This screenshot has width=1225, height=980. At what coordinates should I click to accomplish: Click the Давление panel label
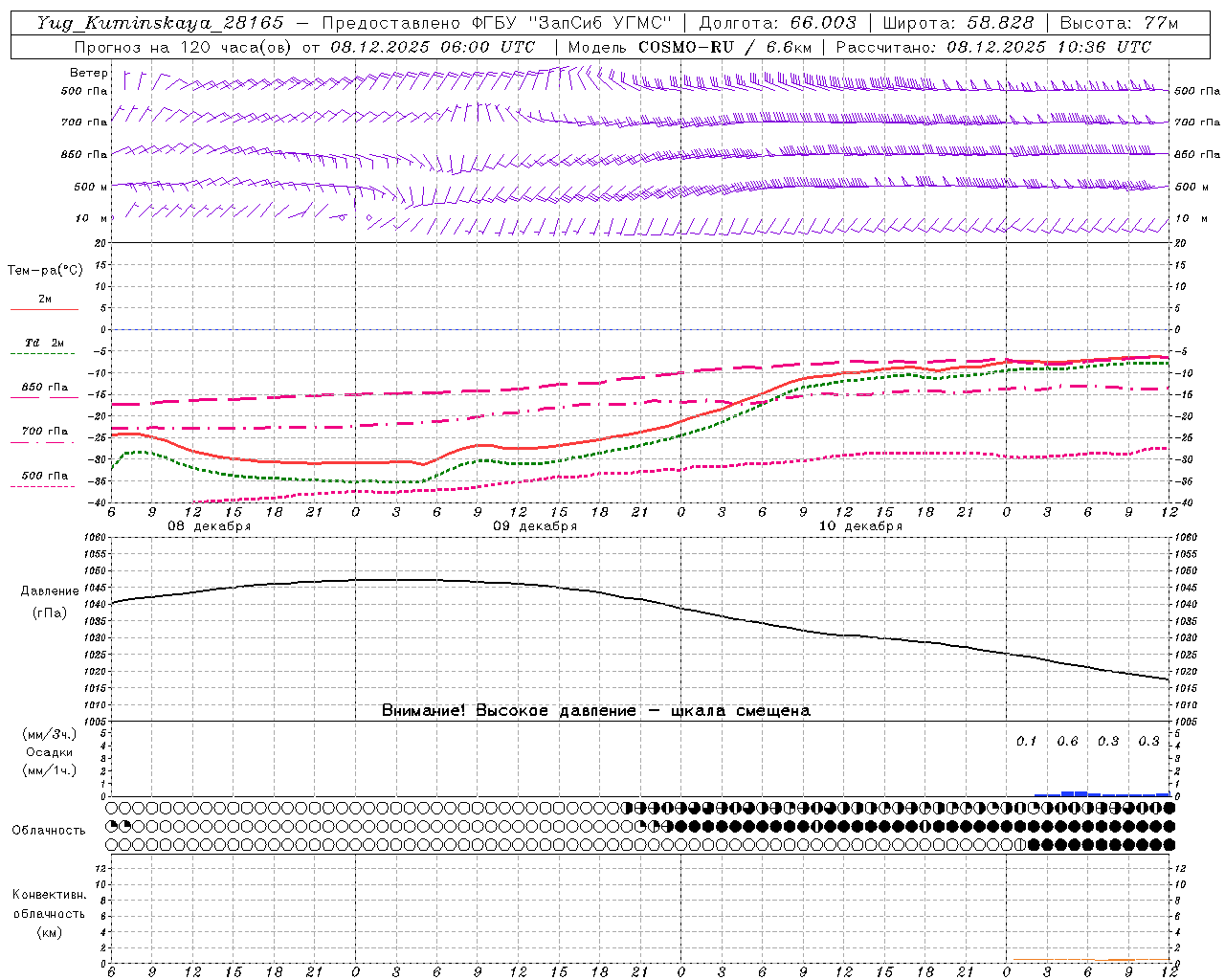50,591
